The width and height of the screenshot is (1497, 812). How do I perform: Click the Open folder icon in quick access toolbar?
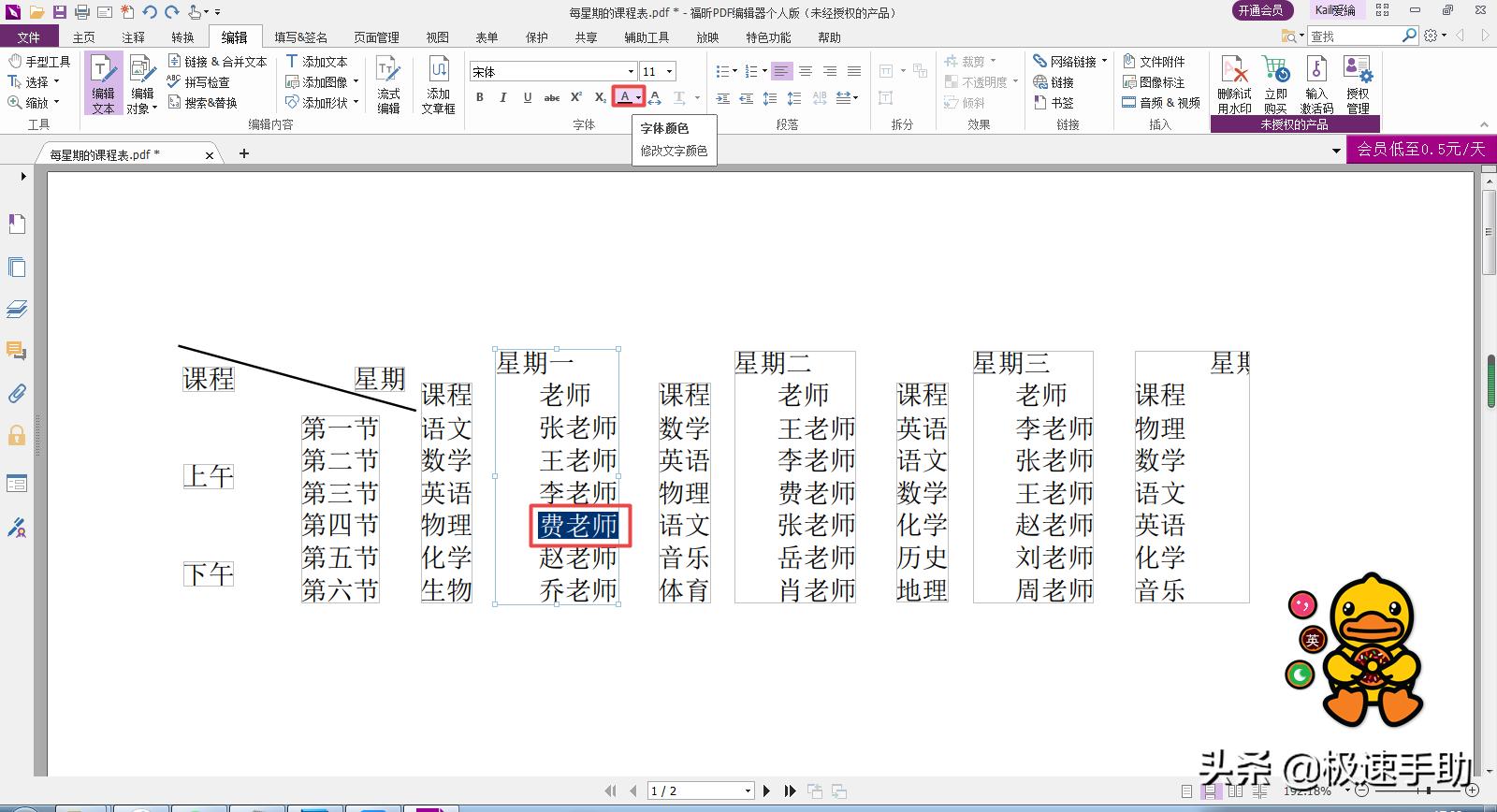[x=36, y=12]
